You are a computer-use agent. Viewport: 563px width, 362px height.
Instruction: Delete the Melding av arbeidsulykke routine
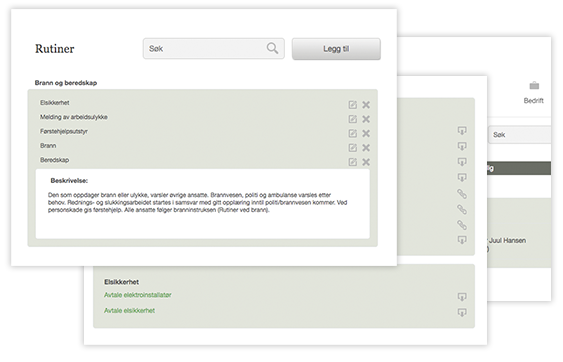tap(366, 119)
